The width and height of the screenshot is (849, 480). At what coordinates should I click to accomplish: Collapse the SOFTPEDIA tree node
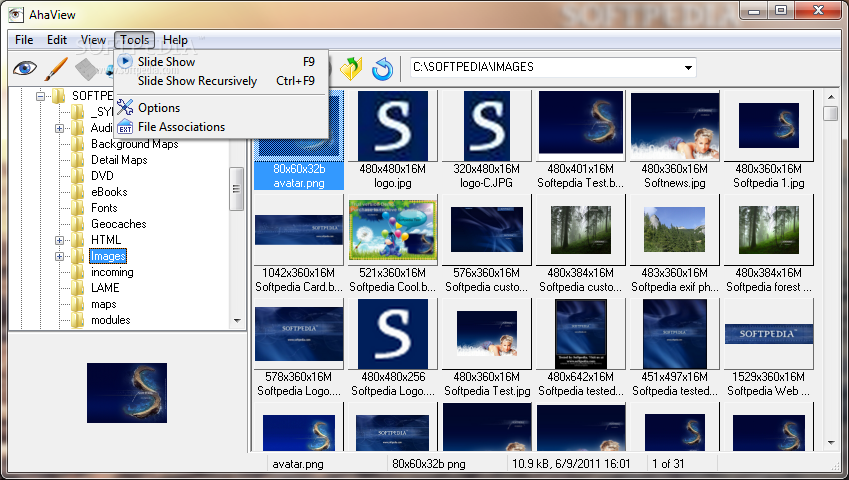pyautogui.click(x=40, y=96)
